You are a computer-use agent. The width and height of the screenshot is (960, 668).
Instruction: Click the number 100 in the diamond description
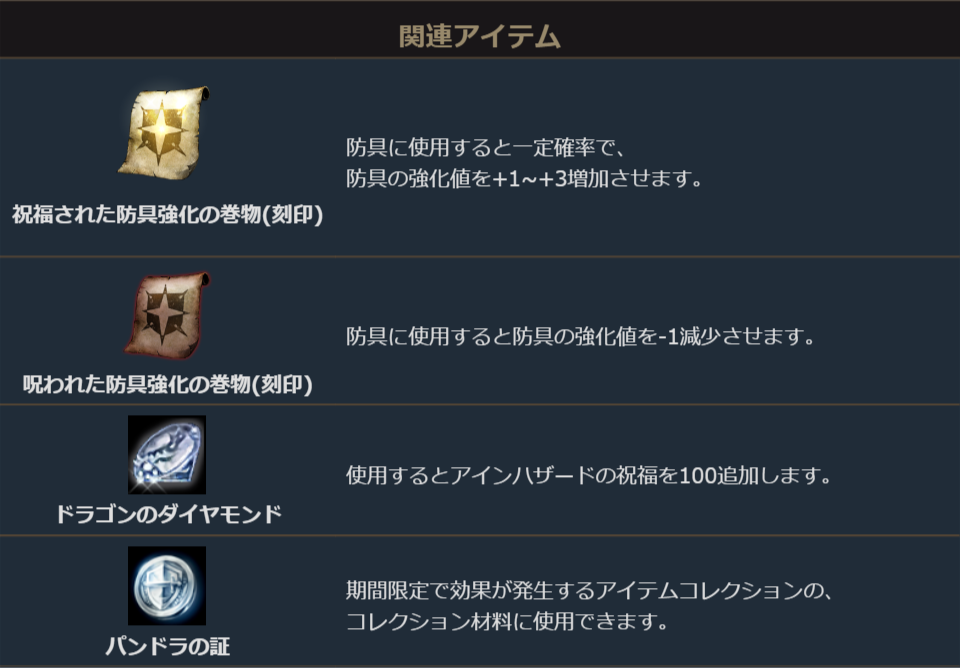pyautogui.click(x=696, y=475)
